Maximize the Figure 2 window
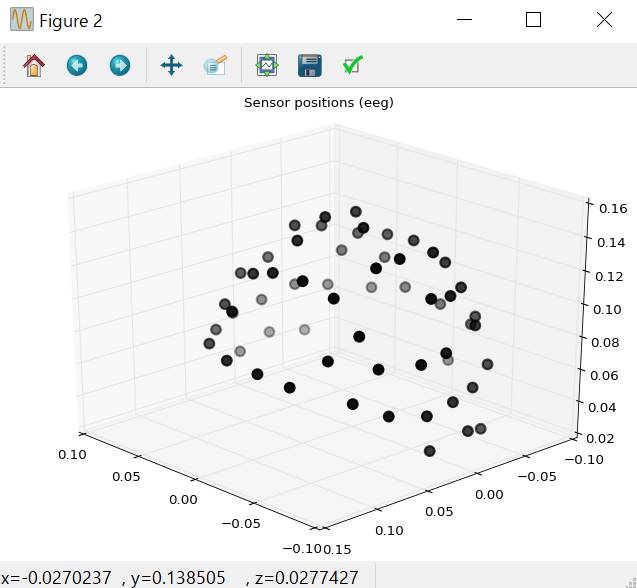 coord(533,20)
